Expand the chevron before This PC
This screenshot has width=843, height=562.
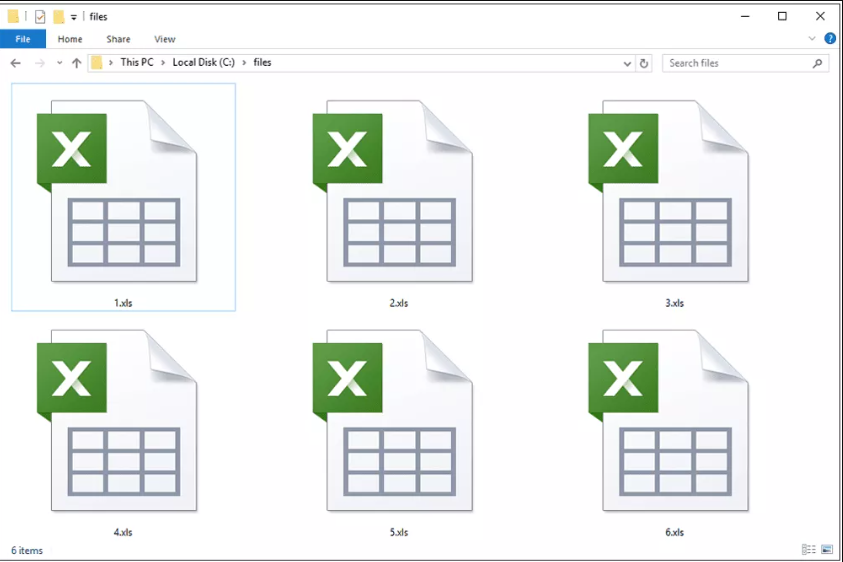coord(111,63)
